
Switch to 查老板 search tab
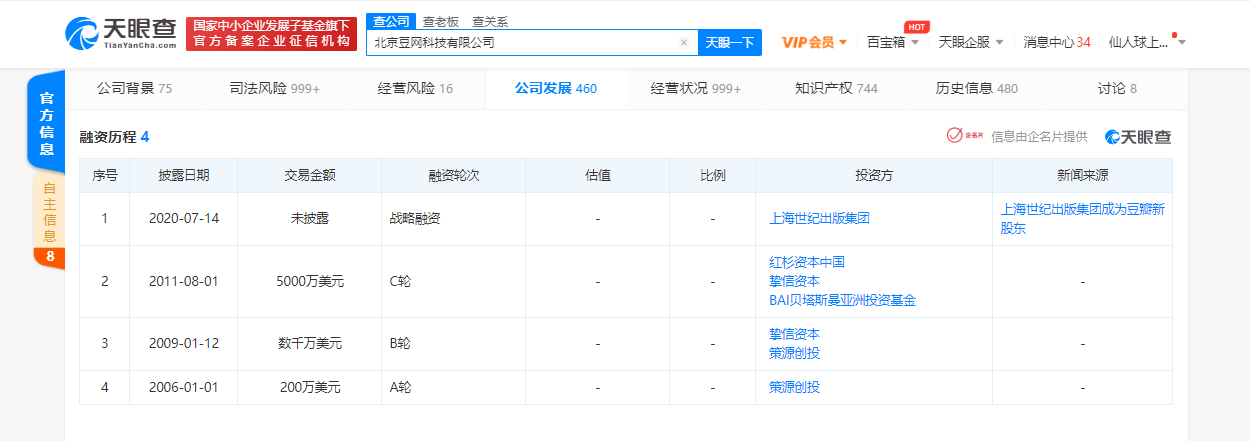click(442, 20)
